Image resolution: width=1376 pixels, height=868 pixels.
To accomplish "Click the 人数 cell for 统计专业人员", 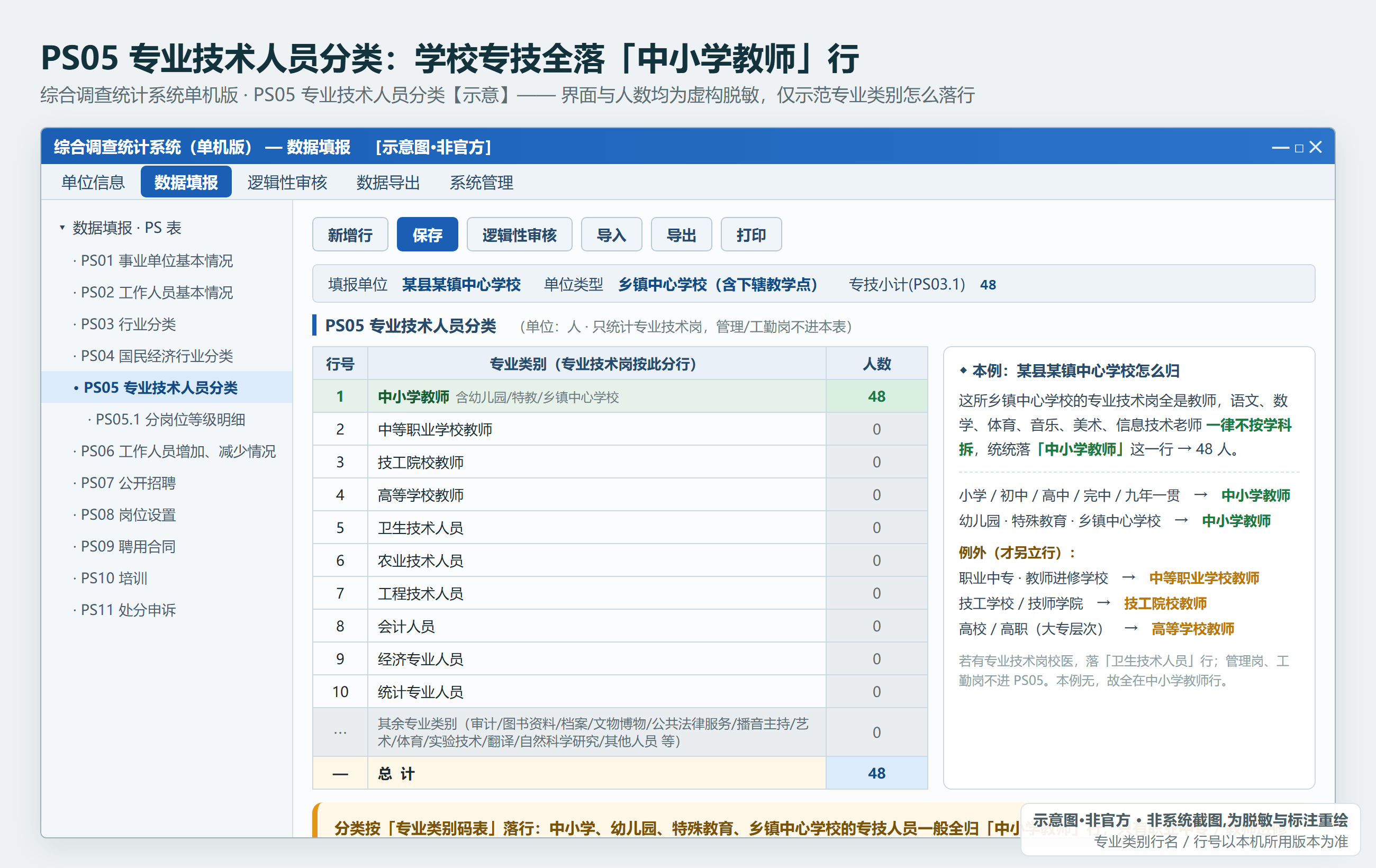I will (x=876, y=692).
